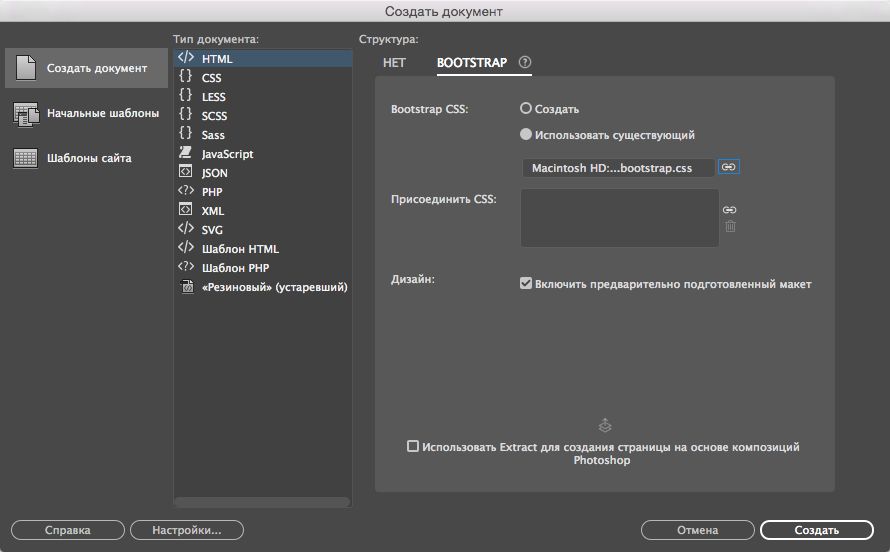Click the Macintosh HD bootstrap.css path field
Image resolution: width=890 pixels, height=552 pixels.
(x=618, y=168)
